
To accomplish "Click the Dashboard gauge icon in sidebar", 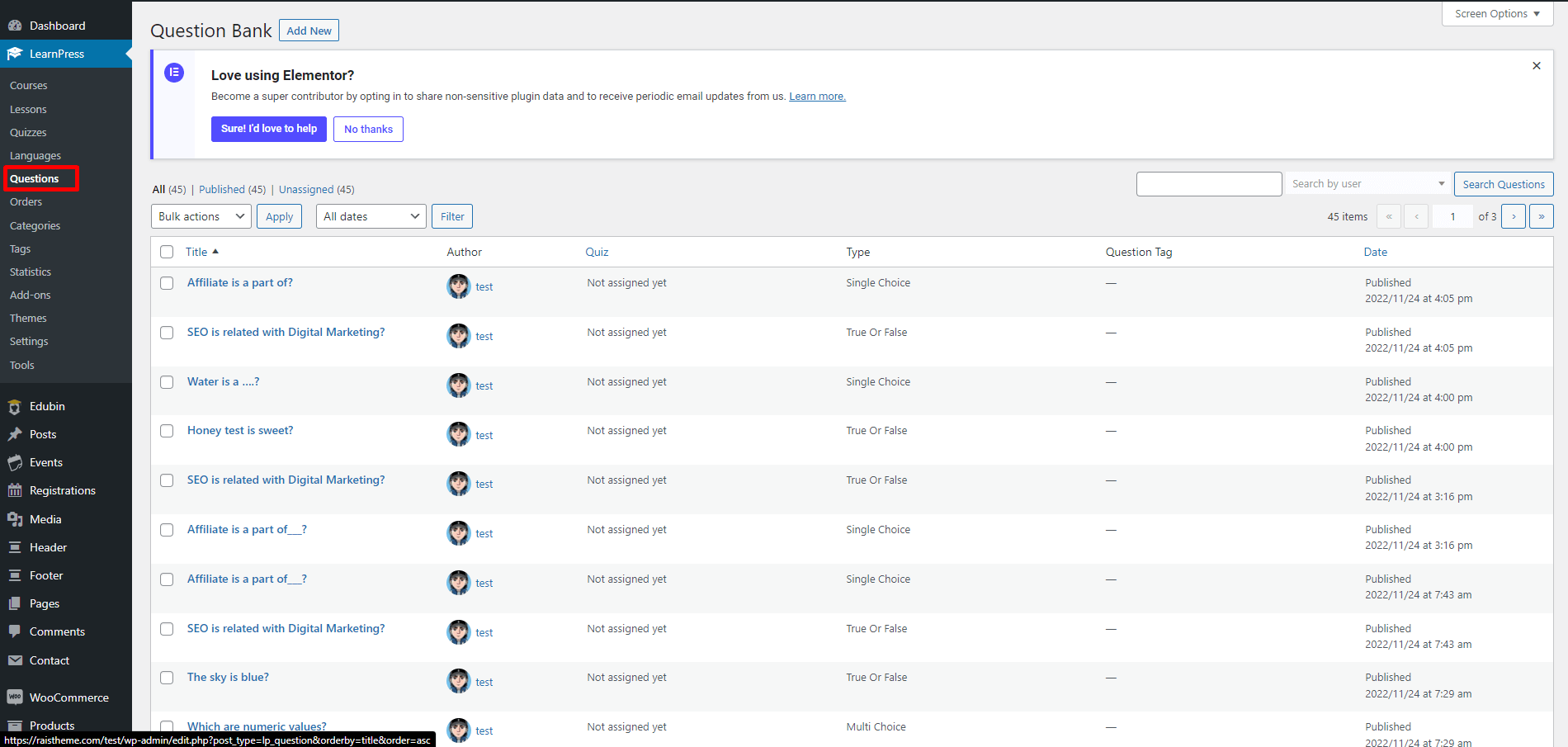I will coord(15,26).
